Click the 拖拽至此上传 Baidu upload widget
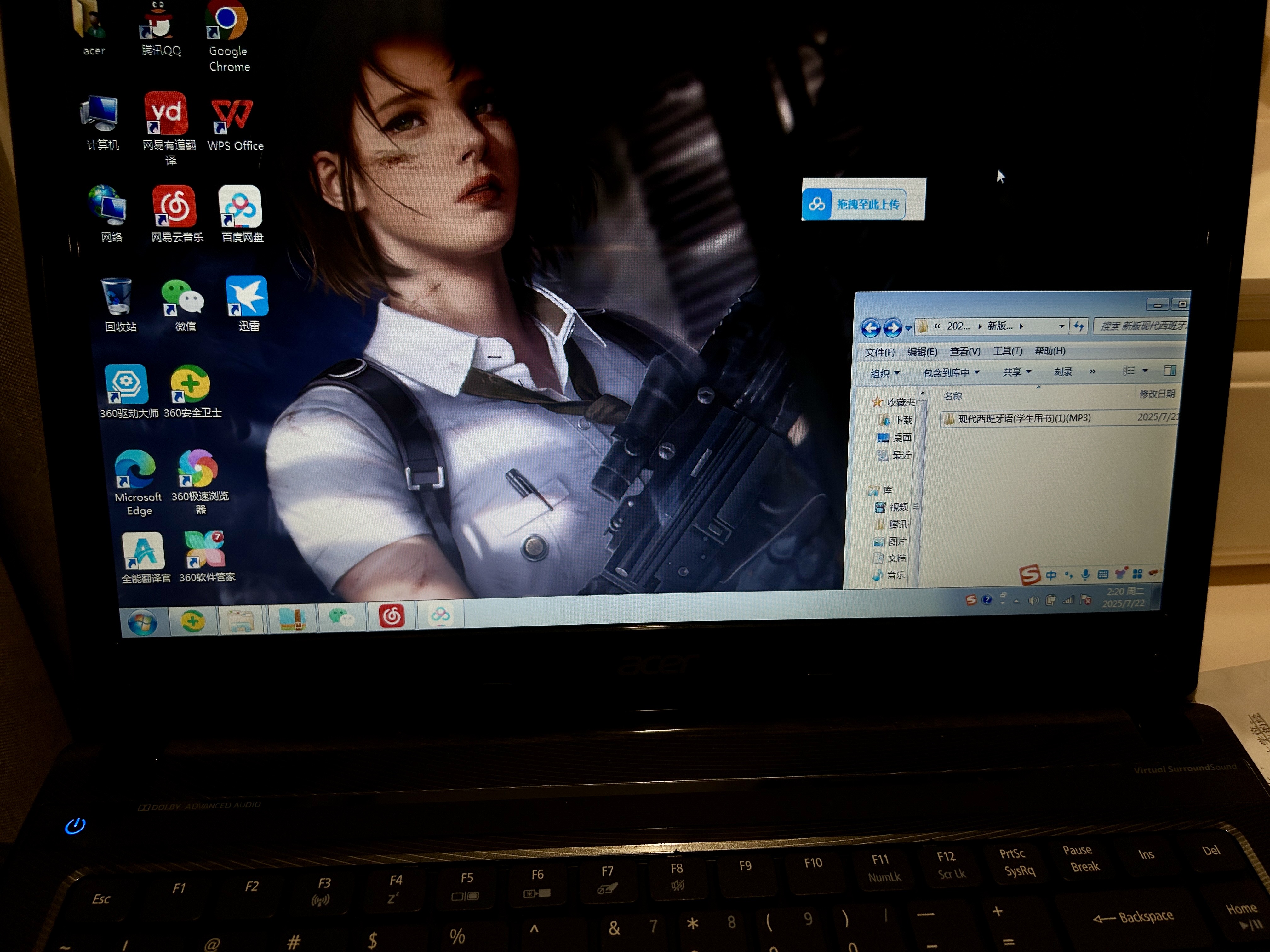Image resolution: width=1270 pixels, height=952 pixels. point(854,204)
